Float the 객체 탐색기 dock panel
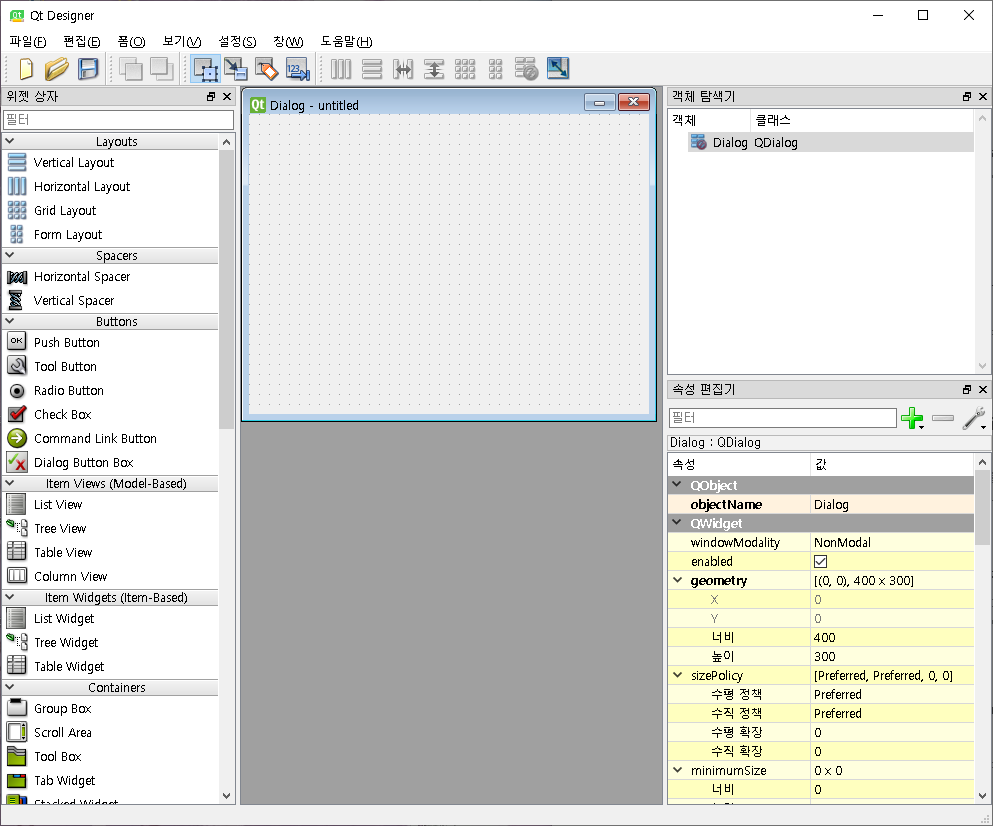This screenshot has width=993, height=826. 966,96
